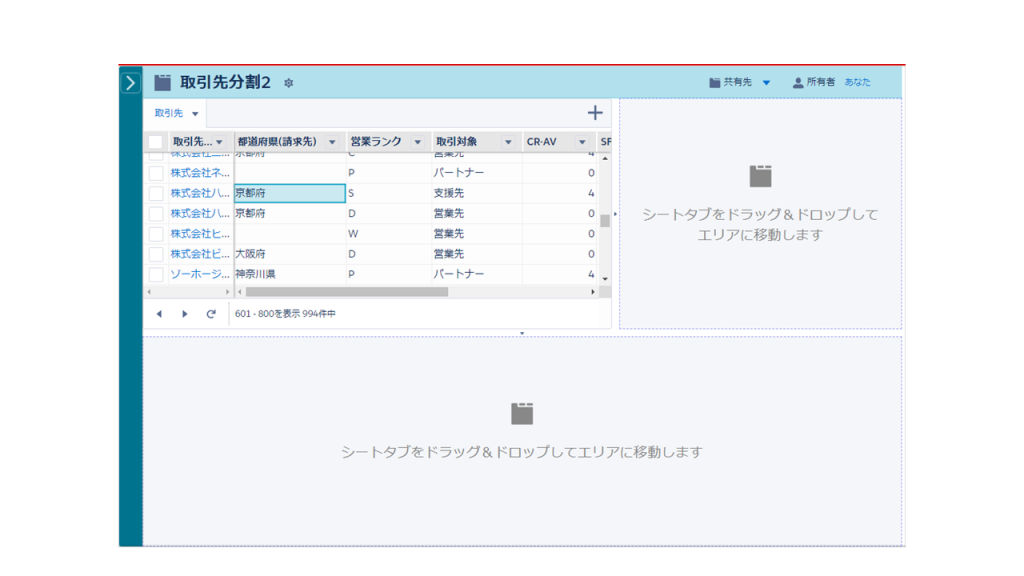
Task: Click the bottom drop area folder icon
Action: coord(522,413)
